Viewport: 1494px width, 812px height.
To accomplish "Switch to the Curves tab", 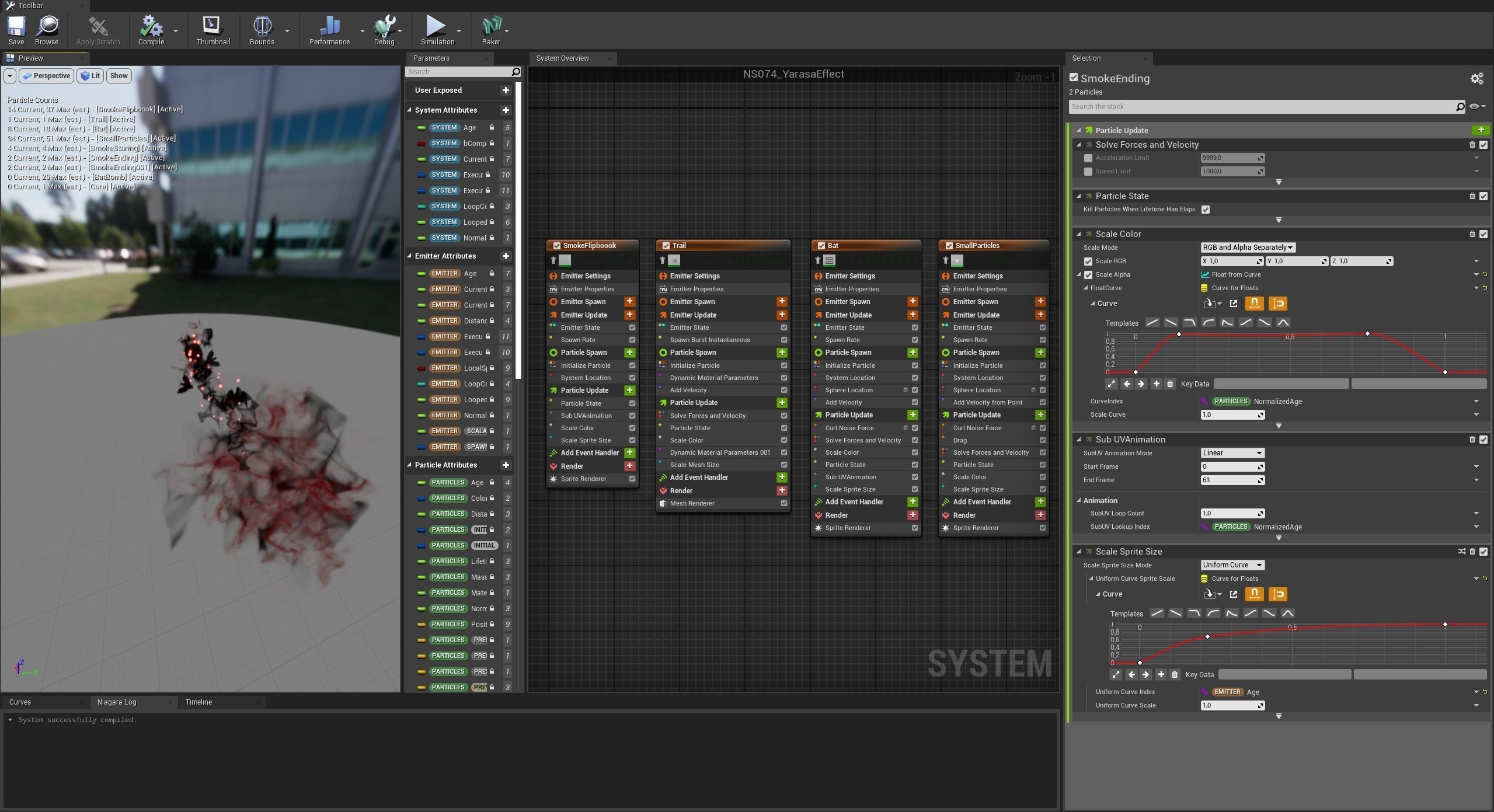I will tap(20, 702).
